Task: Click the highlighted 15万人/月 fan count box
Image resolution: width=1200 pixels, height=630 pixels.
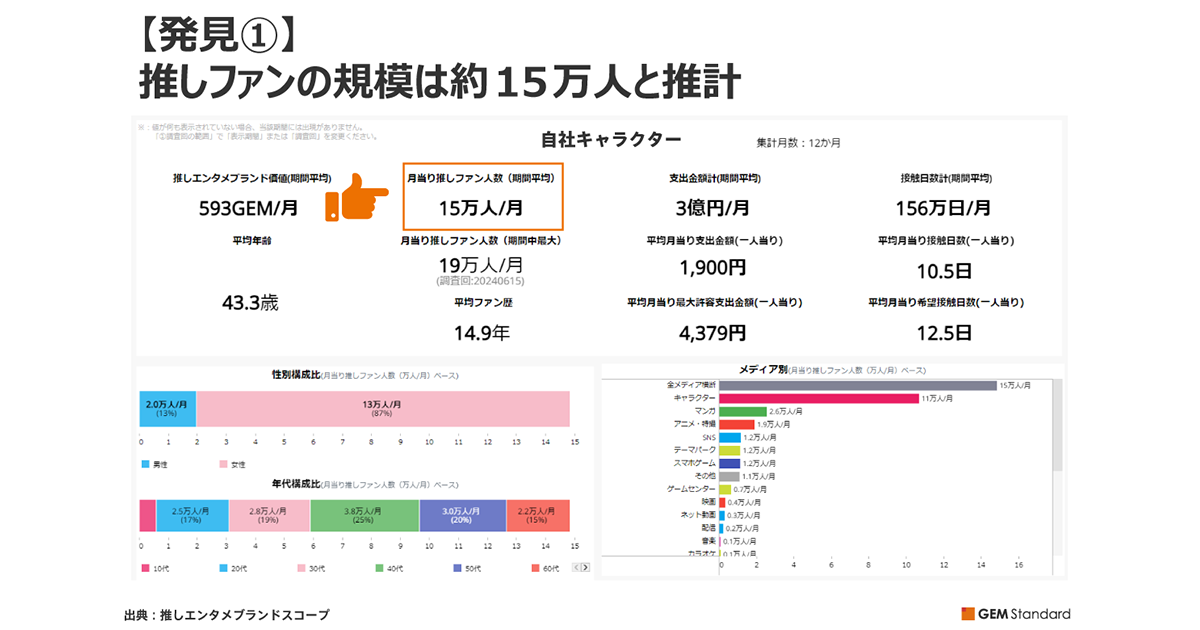Action: (x=482, y=196)
